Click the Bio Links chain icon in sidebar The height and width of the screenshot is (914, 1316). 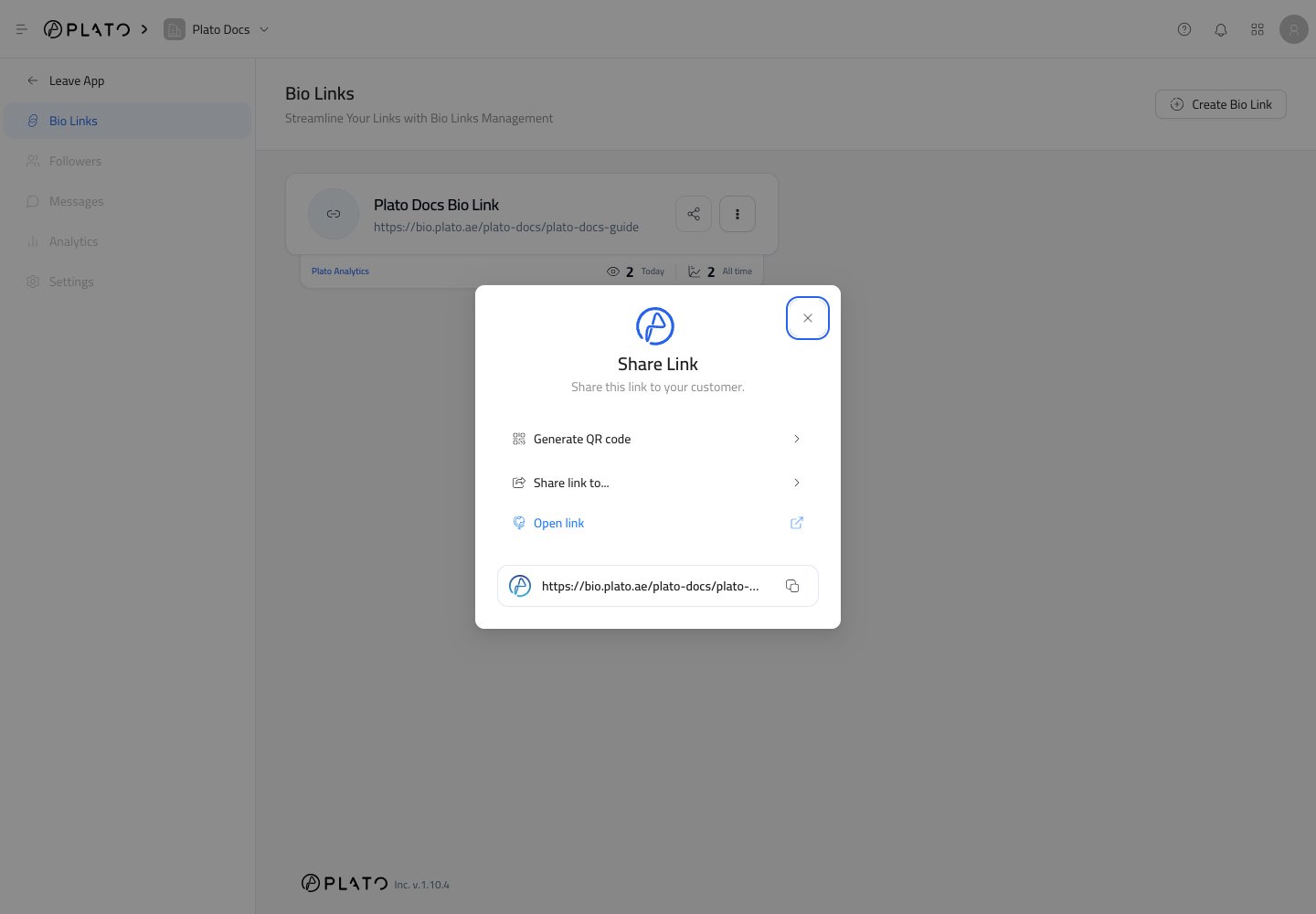pyautogui.click(x=33, y=121)
